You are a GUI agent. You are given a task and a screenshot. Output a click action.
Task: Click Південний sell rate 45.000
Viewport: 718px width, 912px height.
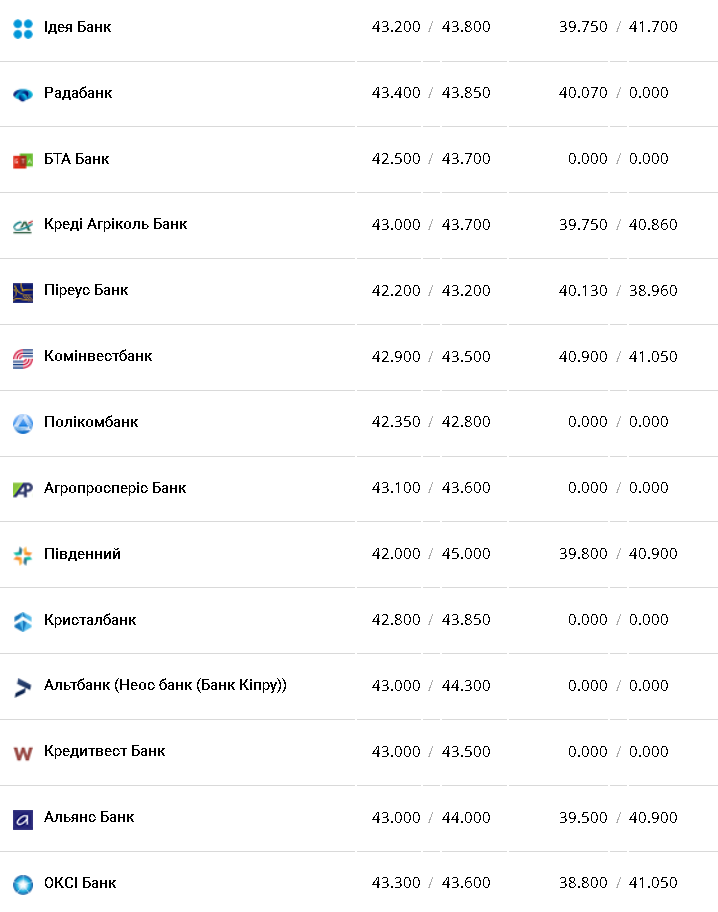466,554
